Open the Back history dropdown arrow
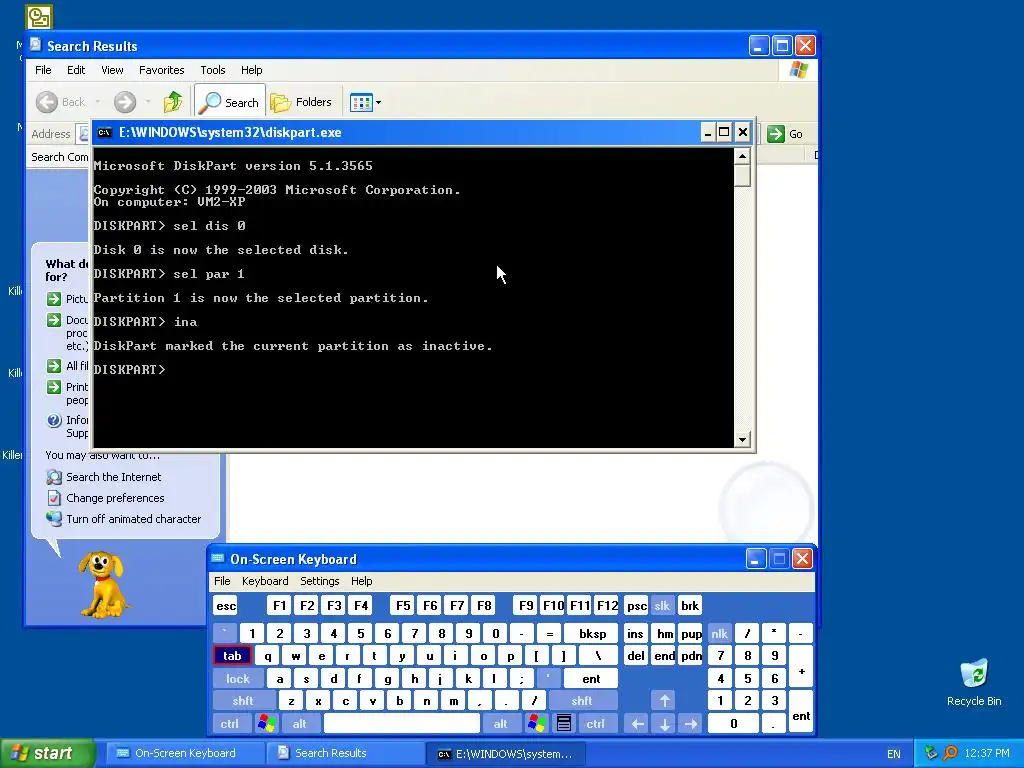The image size is (1024, 768). (x=98, y=102)
